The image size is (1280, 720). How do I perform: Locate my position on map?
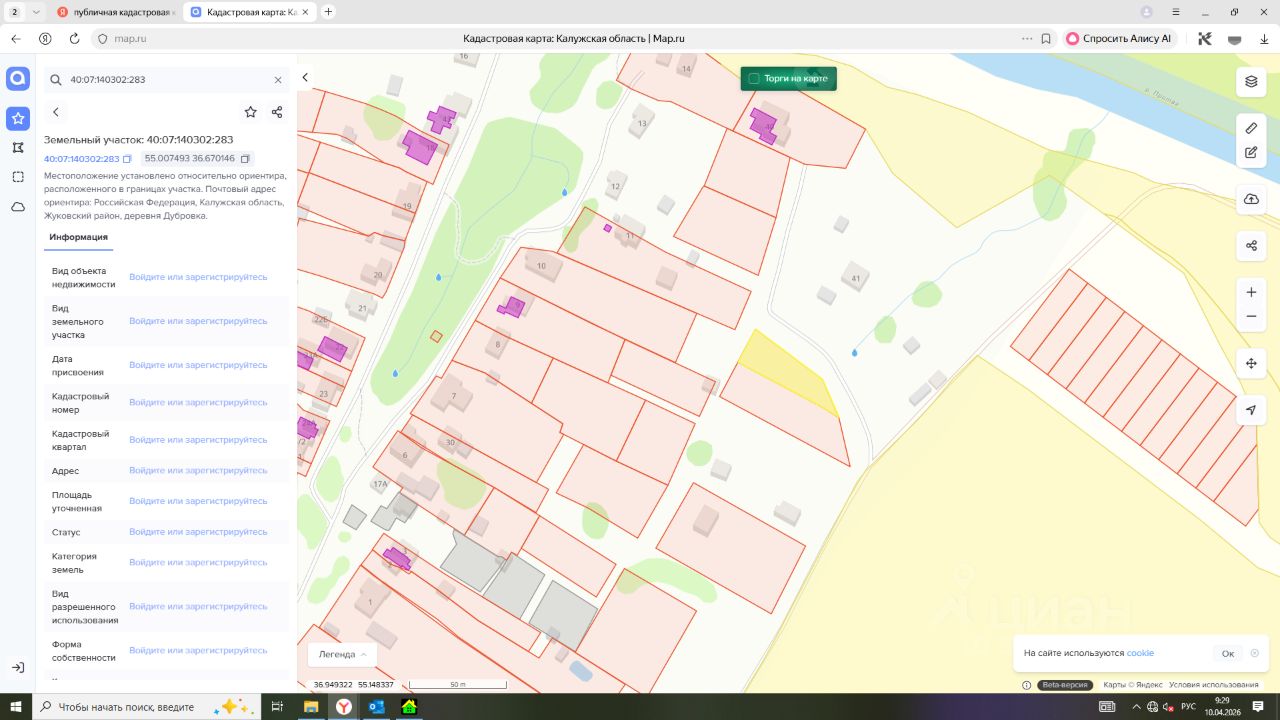[x=1251, y=410]
